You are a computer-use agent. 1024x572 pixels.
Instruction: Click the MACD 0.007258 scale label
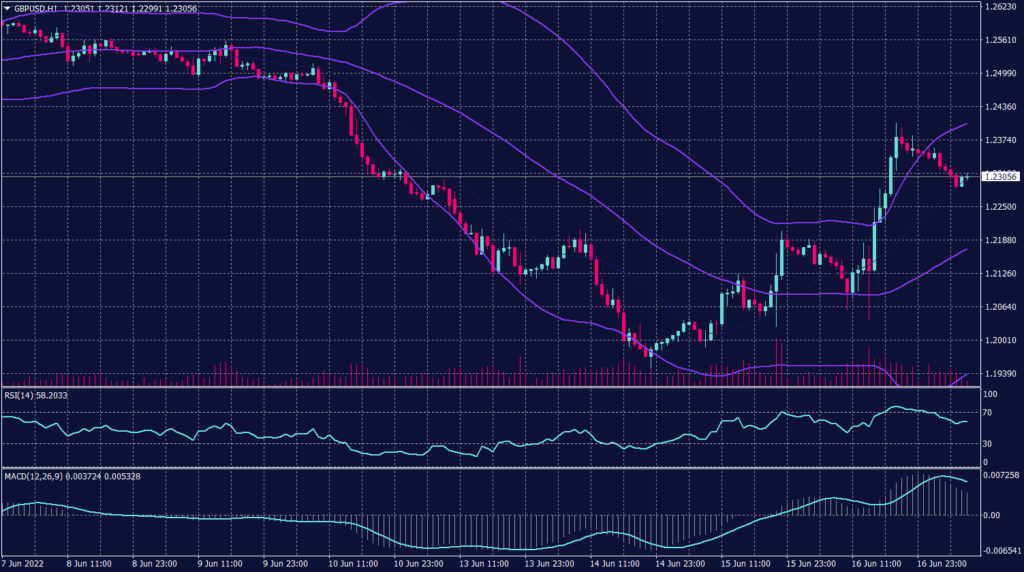1000,474
